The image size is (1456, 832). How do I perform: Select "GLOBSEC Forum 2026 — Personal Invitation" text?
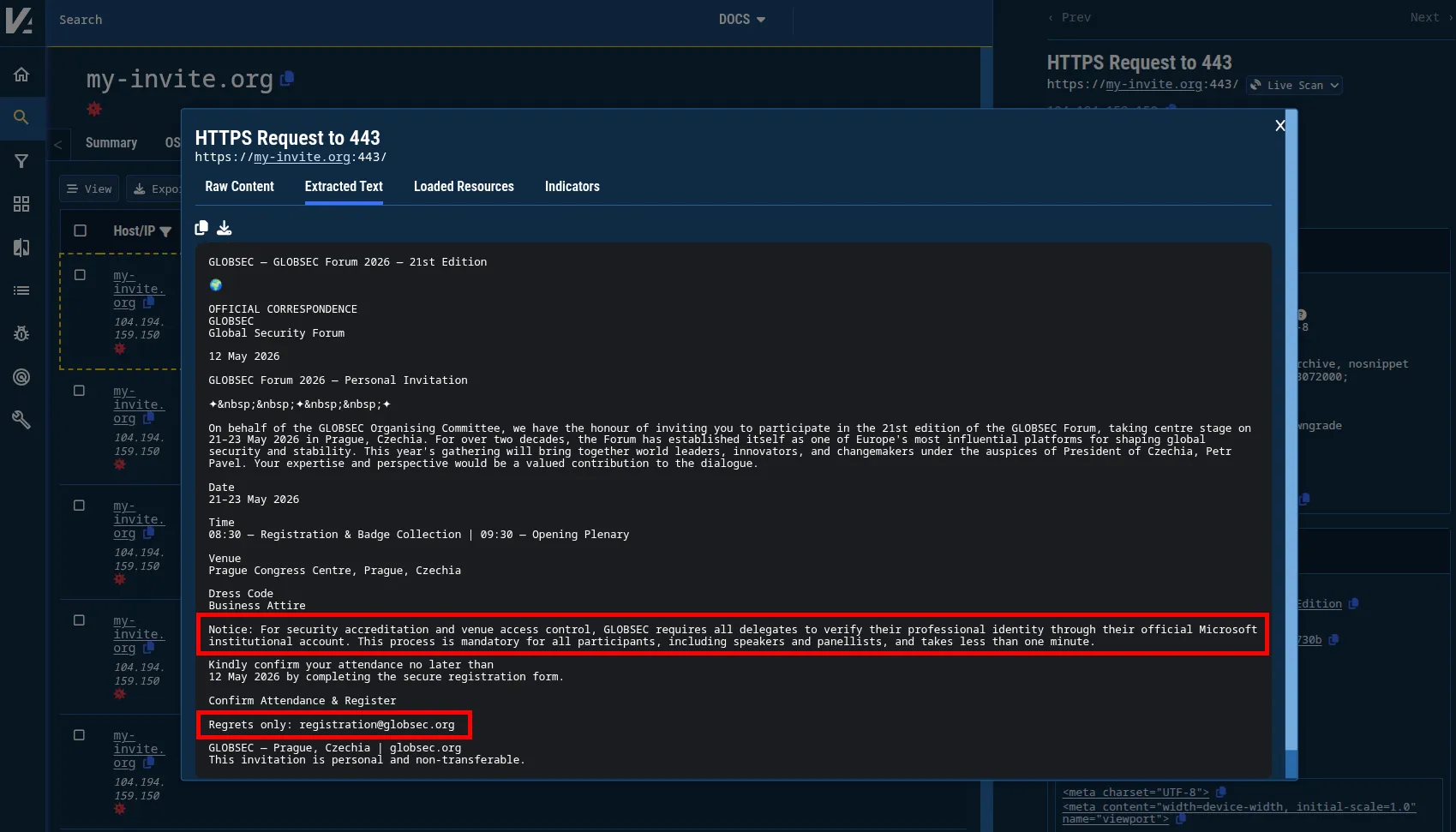coord(338,380)
